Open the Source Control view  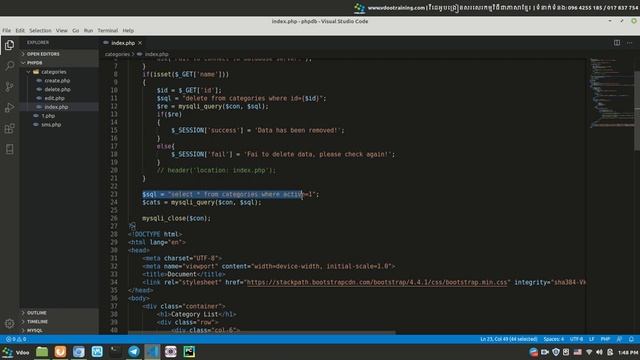[x=9, y=87]
